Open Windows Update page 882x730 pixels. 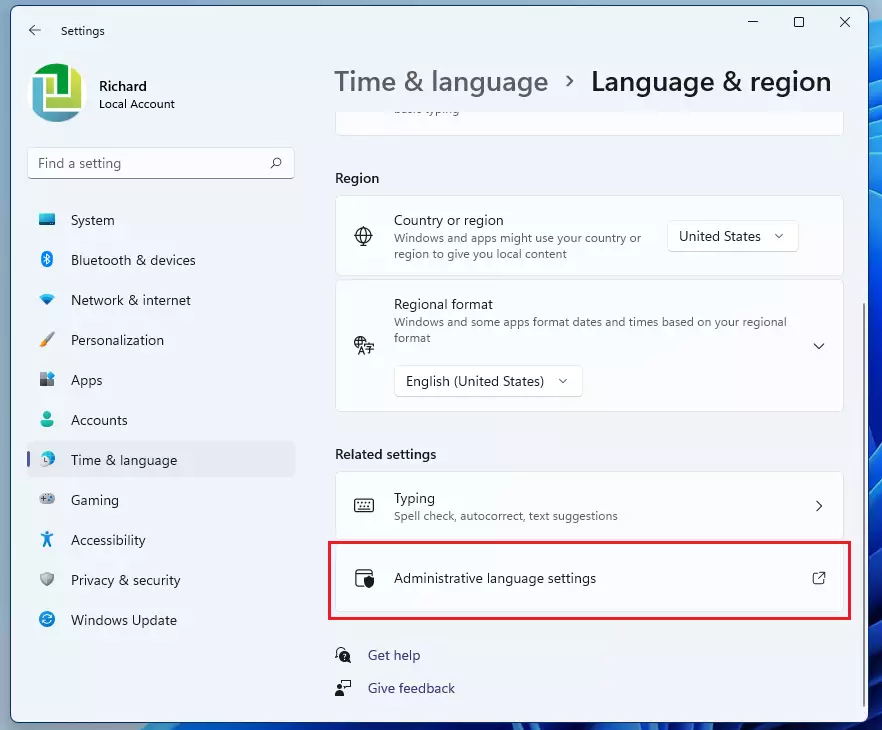161,620
